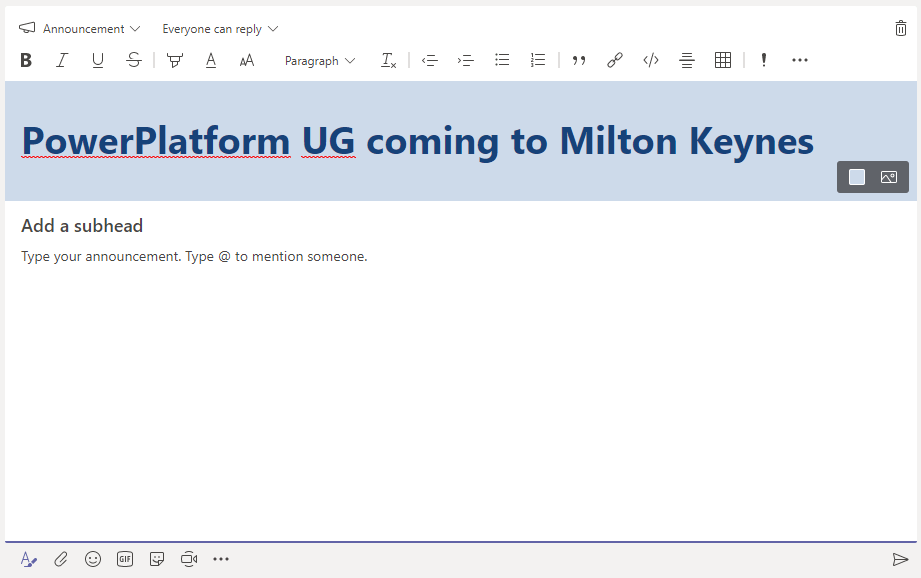Discard the message with the trash icon
921x578 pixels.
pos(900,28)
